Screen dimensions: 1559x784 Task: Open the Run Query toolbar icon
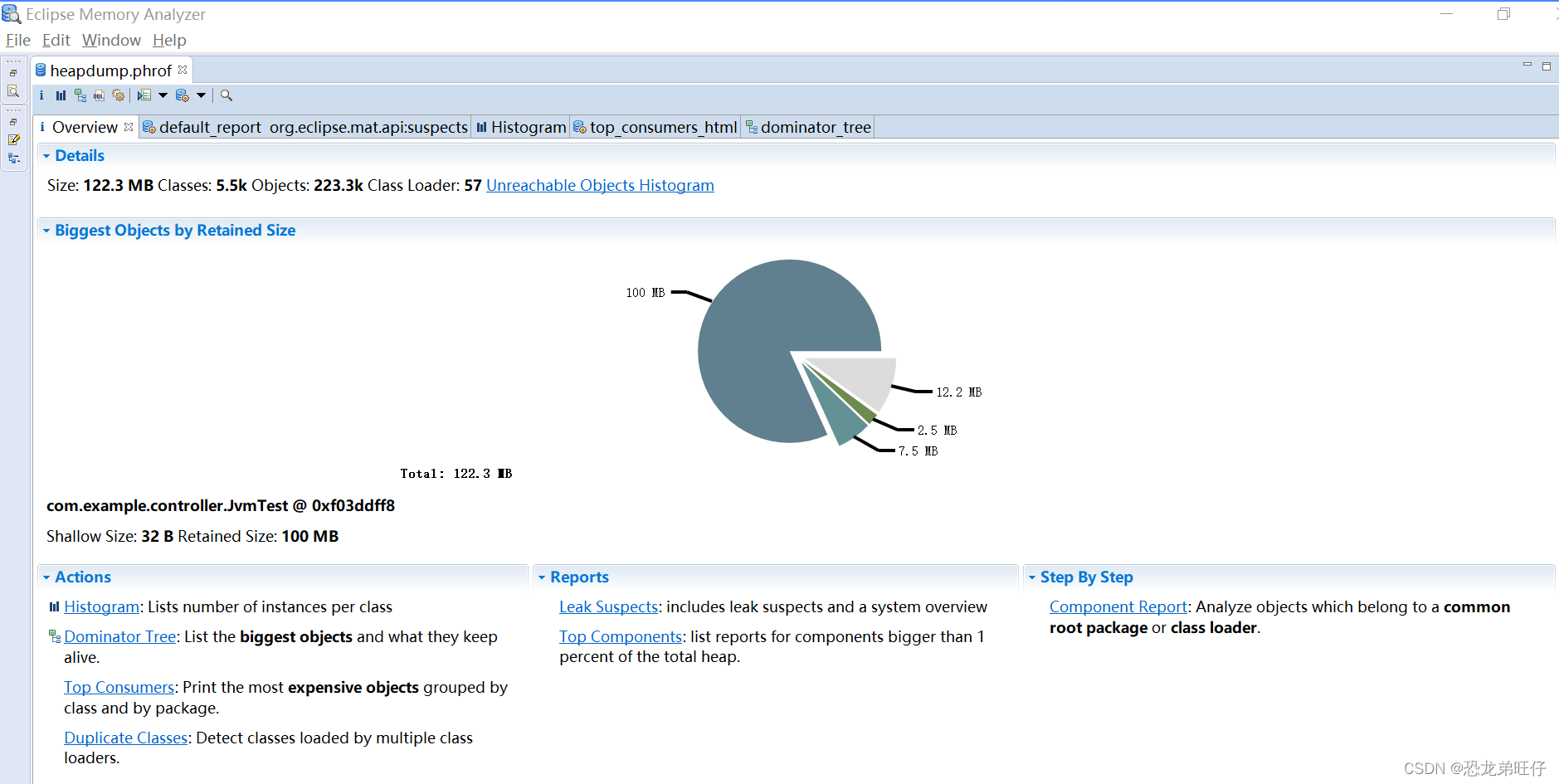click(x=145, y=95)
